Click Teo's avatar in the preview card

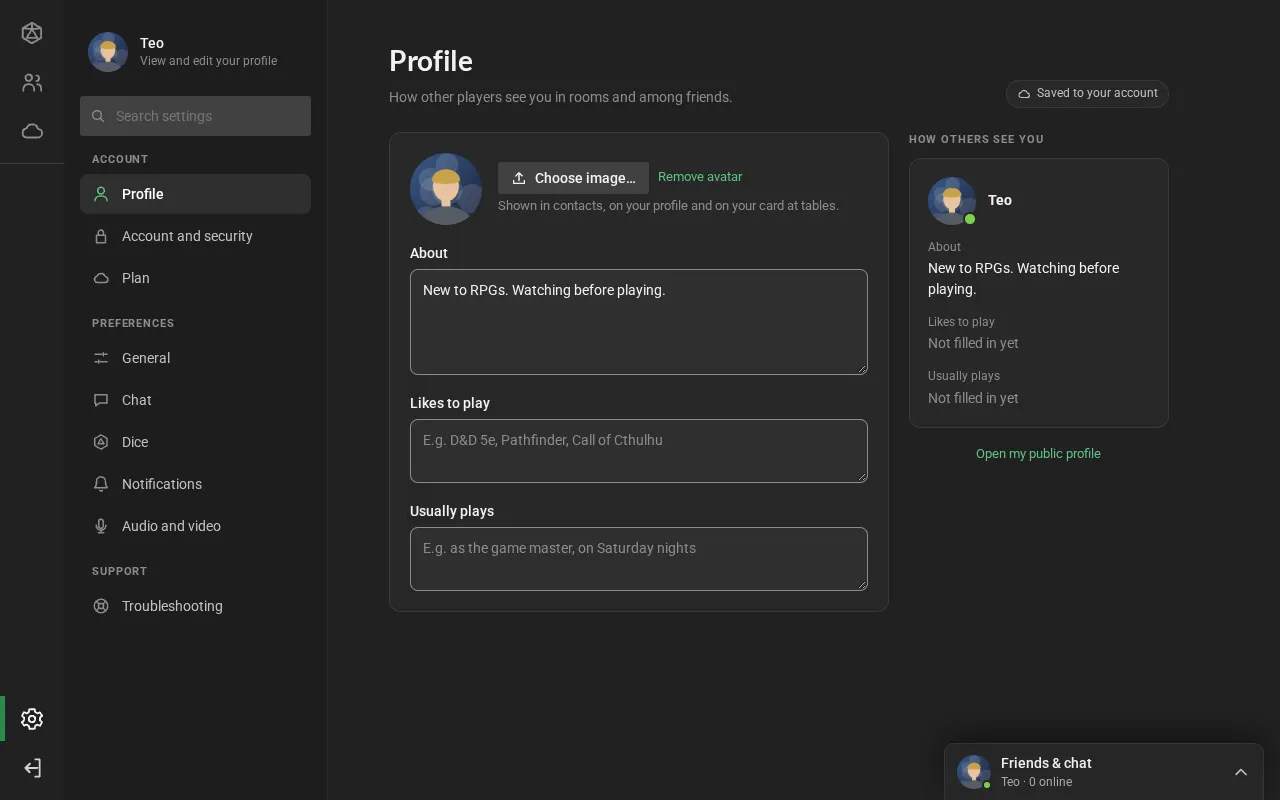tap(952, 201)
